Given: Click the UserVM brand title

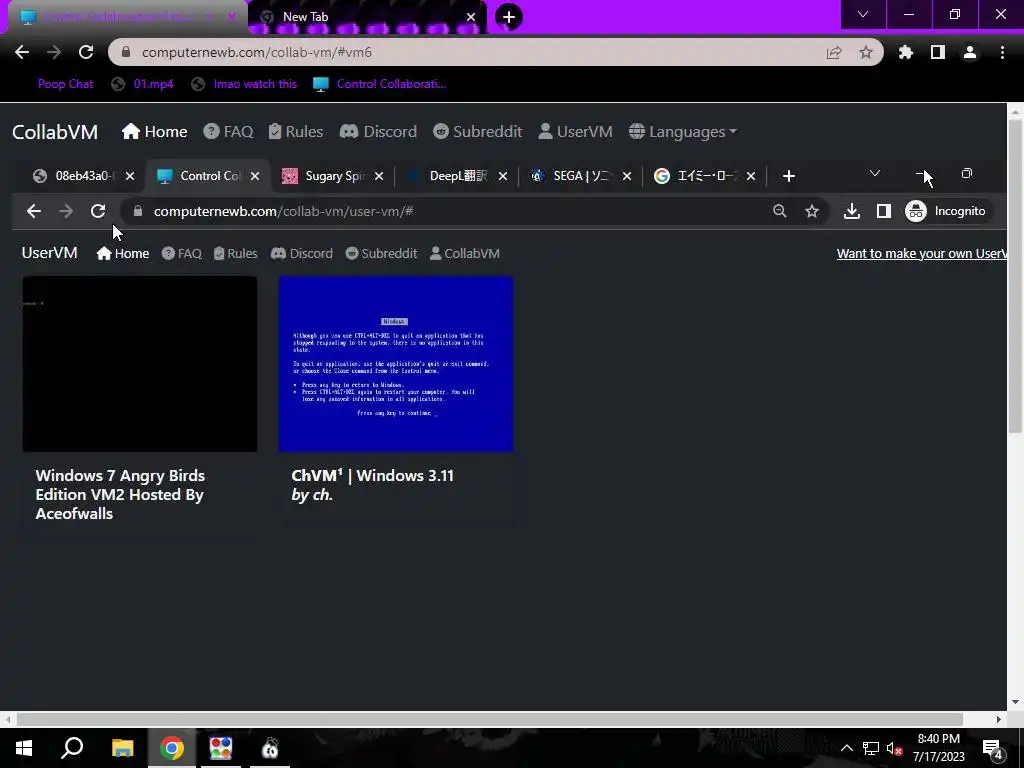Looking at the screenshot, I should 50,253.
